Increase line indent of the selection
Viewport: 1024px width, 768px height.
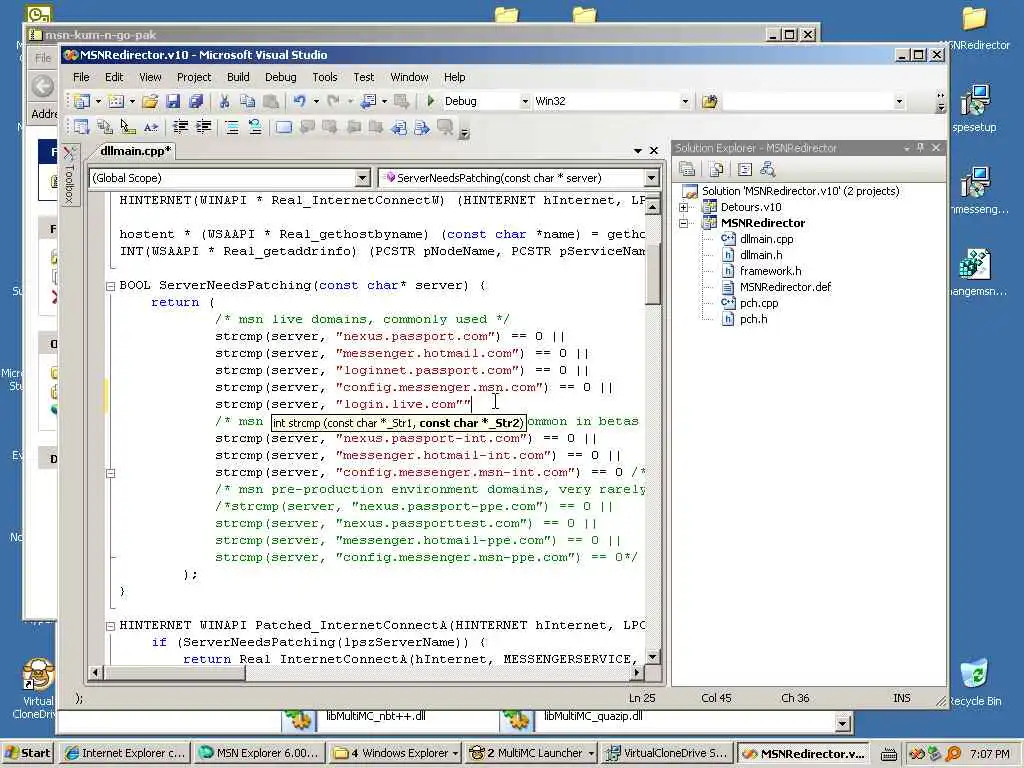(x=204, y=127)
